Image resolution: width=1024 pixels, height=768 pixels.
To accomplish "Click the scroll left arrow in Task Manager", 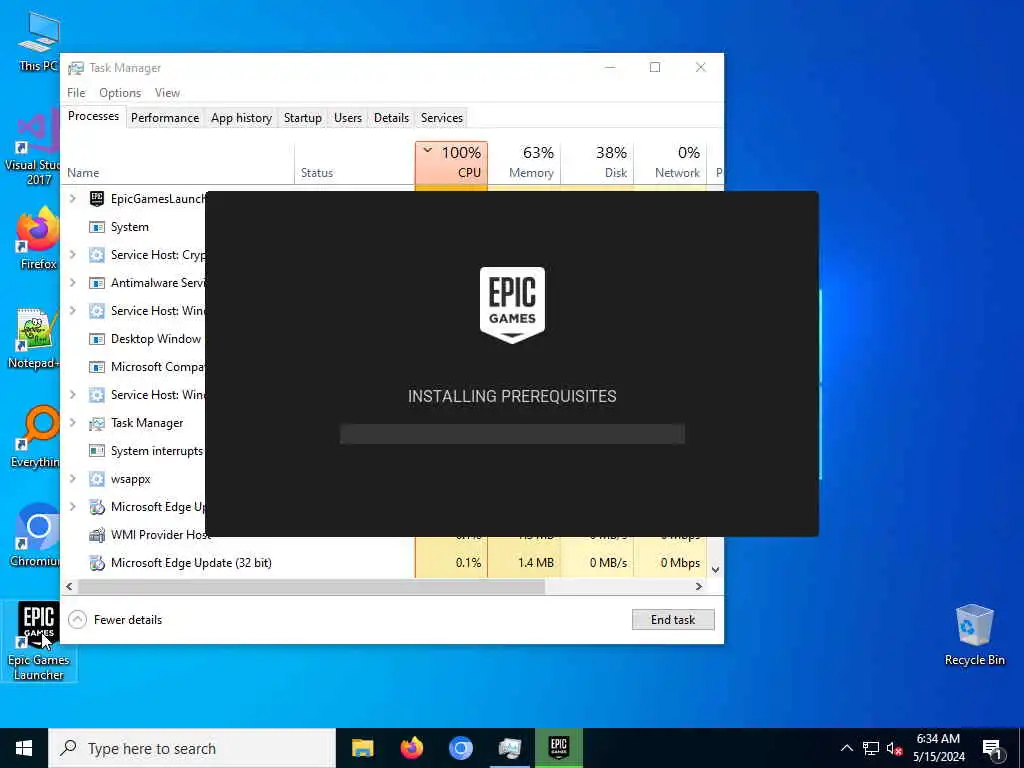I will [69, 586].
